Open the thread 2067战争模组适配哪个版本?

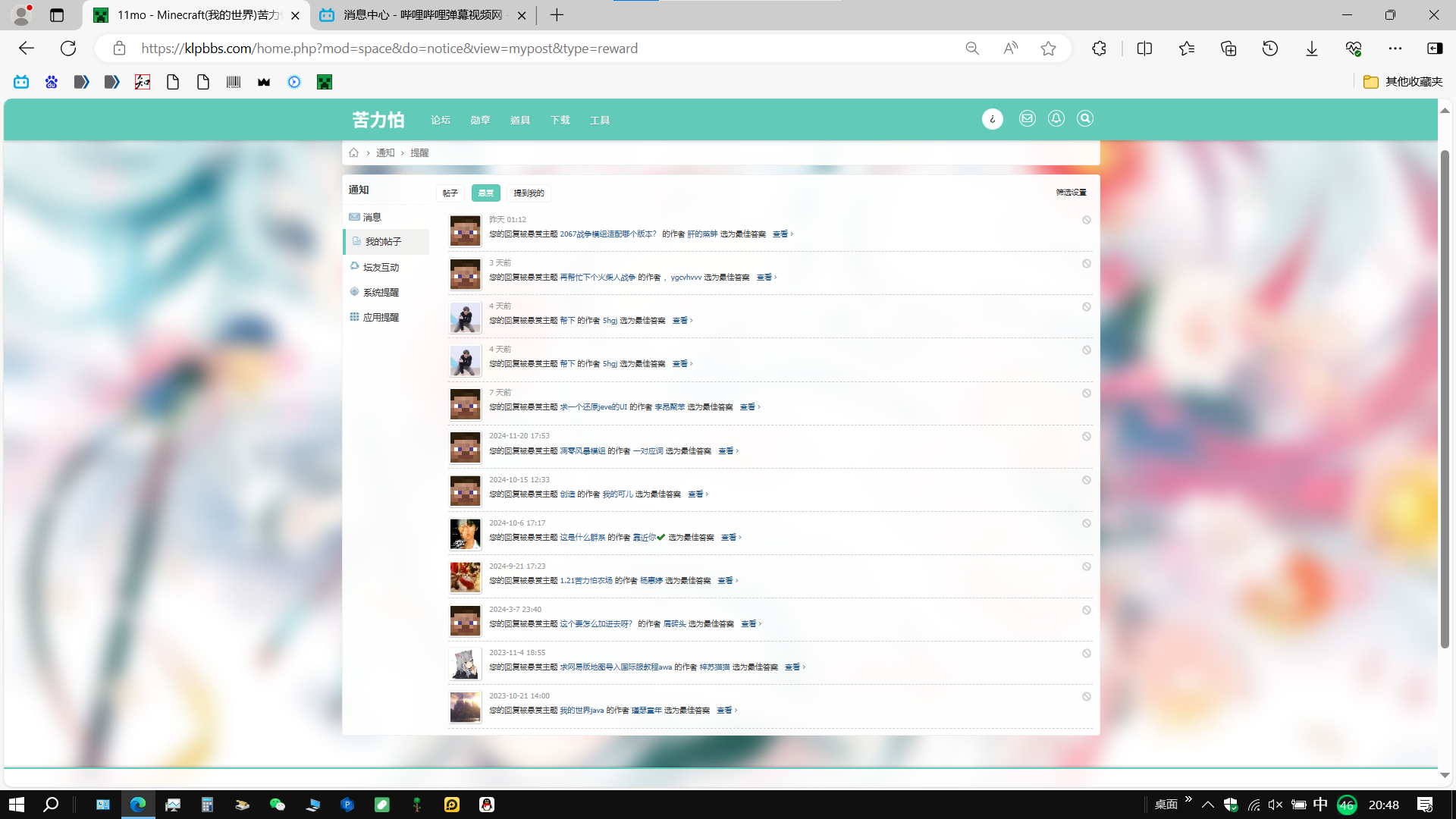[x=608, y=234]
